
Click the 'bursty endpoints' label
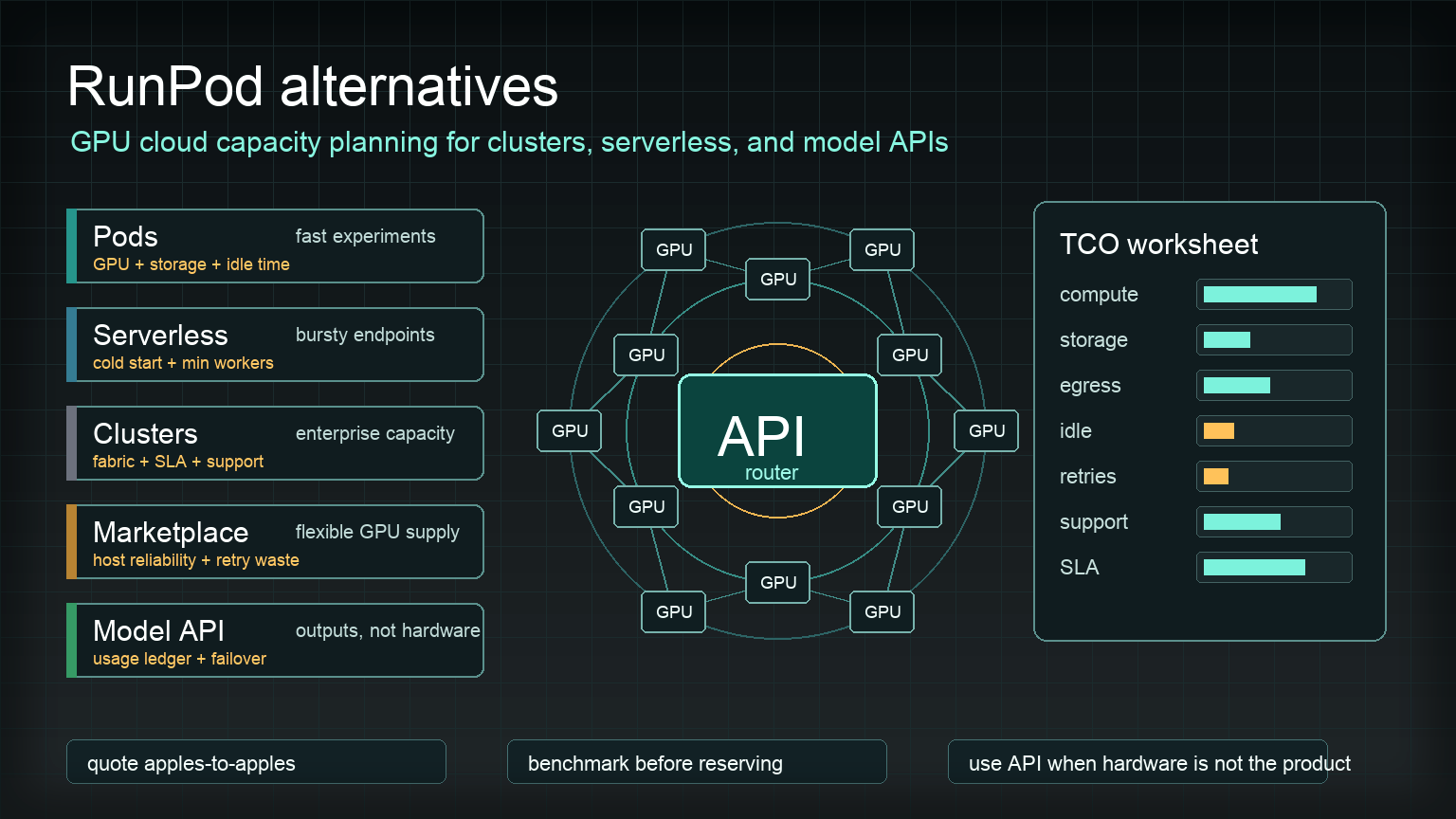pyautogui.click(x=365, y=335)
